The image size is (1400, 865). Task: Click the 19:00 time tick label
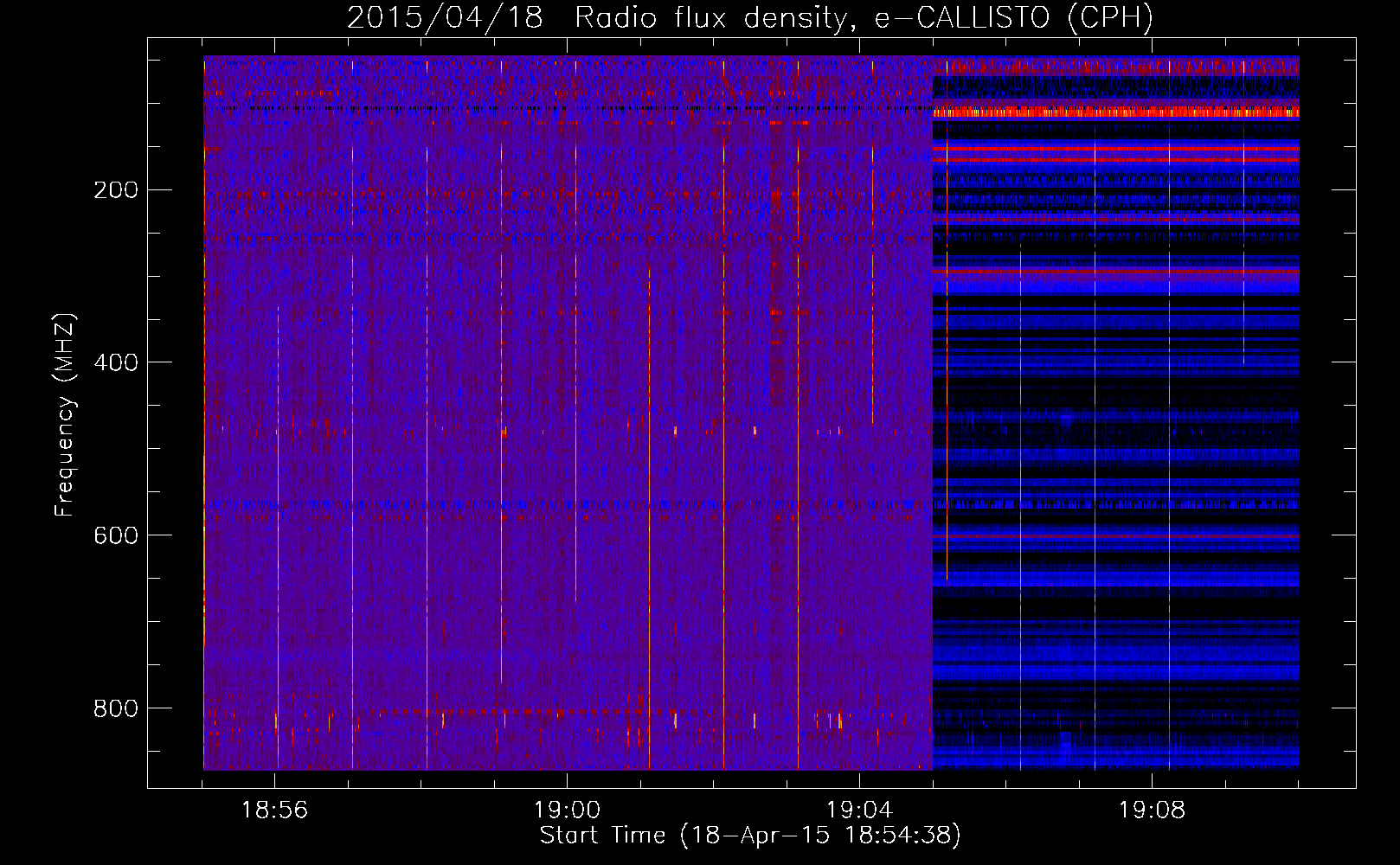click(567, 811)
